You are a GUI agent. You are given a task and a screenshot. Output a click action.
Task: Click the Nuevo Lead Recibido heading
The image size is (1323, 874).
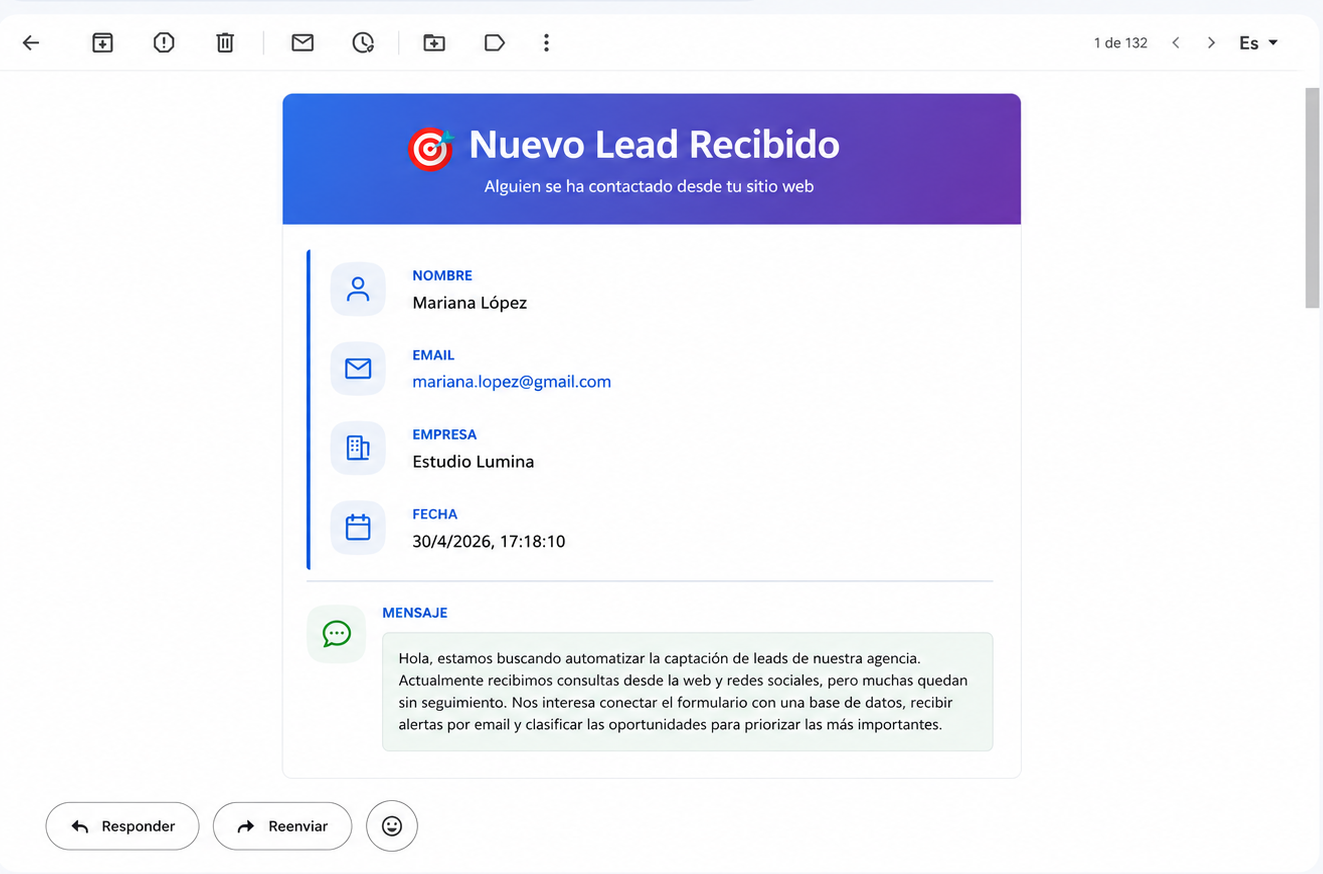click(654, 145)
